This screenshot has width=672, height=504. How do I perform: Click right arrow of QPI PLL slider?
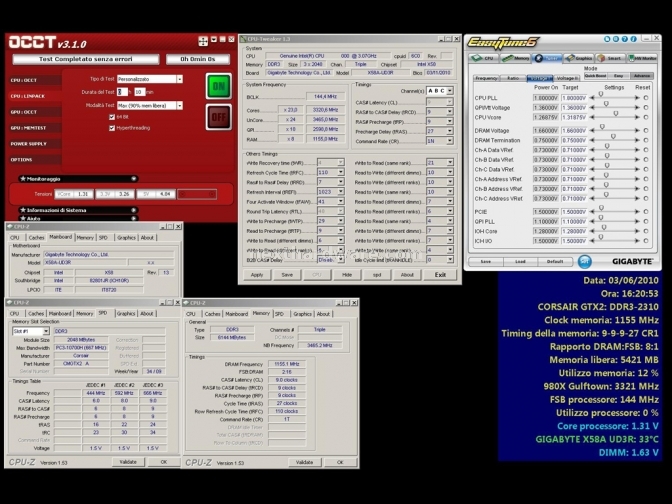coord(637,222)
